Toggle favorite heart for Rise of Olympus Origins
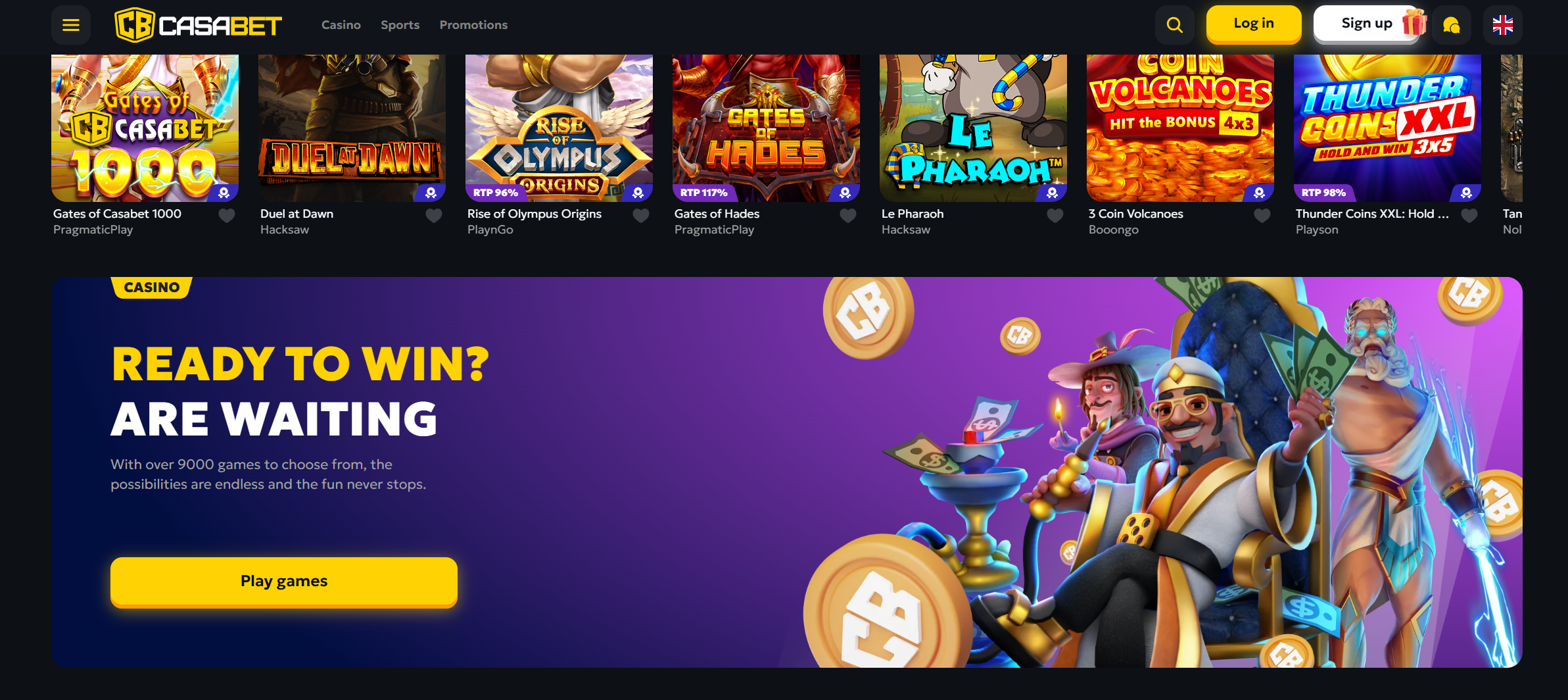Viewport: 1568px width, 700px height. 641,216
